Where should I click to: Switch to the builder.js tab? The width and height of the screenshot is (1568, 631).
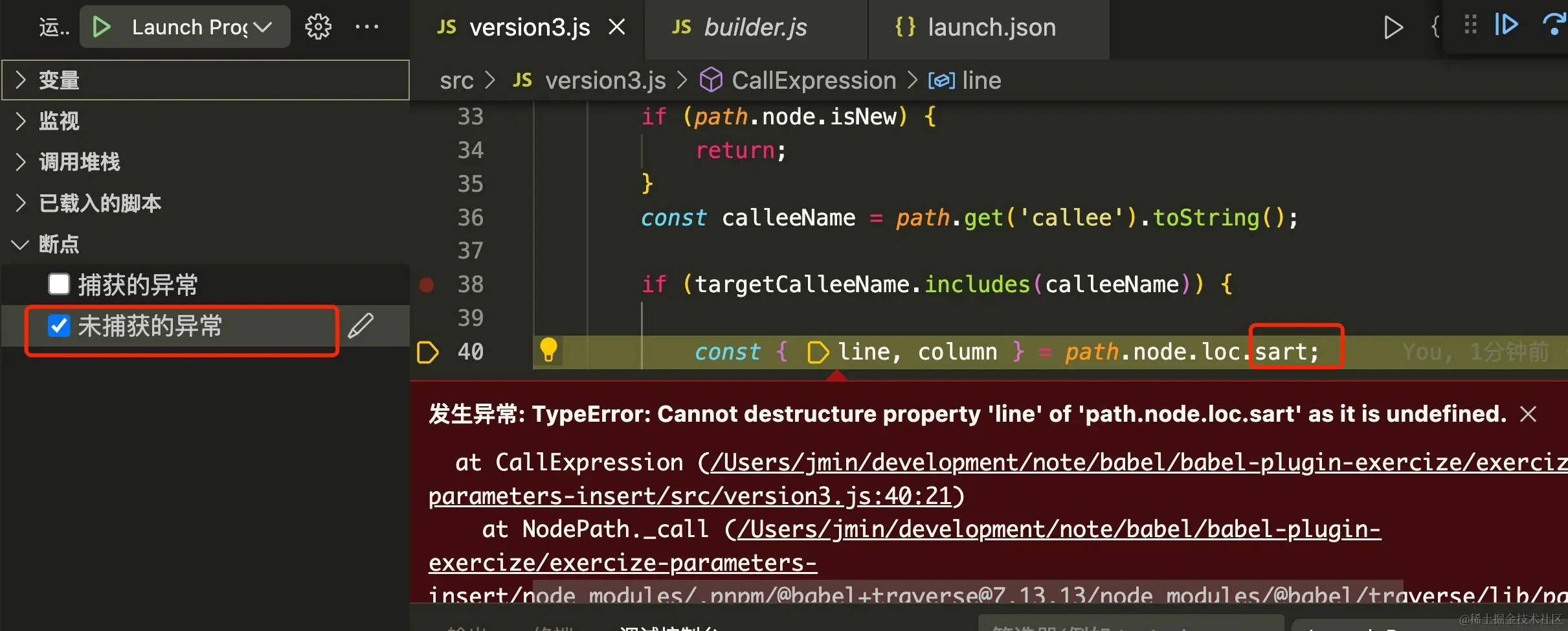(x=756, y=29)
